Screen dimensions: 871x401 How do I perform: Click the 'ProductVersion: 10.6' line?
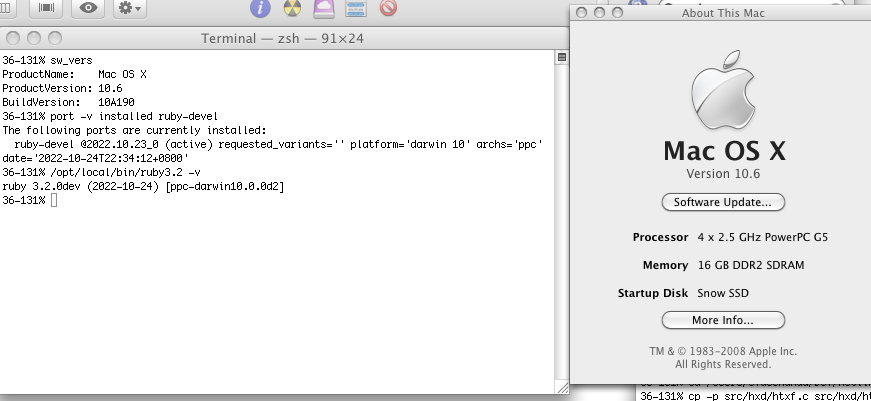(62, 88)
